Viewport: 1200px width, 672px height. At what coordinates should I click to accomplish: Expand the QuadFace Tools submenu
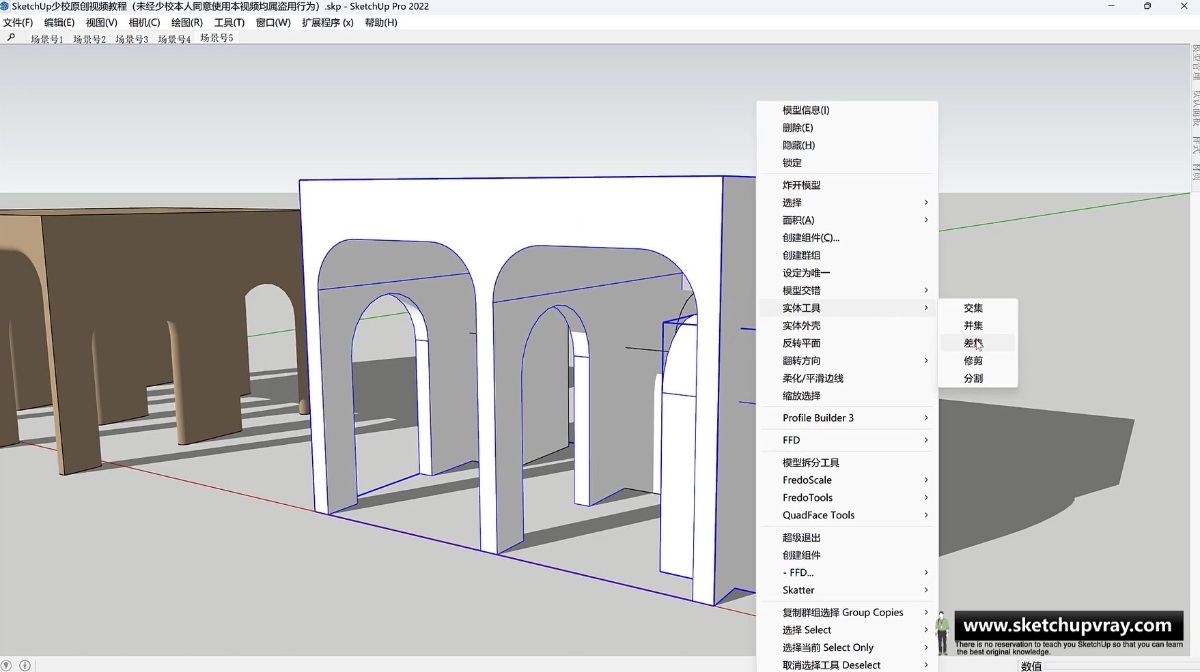tap(847, 515)
